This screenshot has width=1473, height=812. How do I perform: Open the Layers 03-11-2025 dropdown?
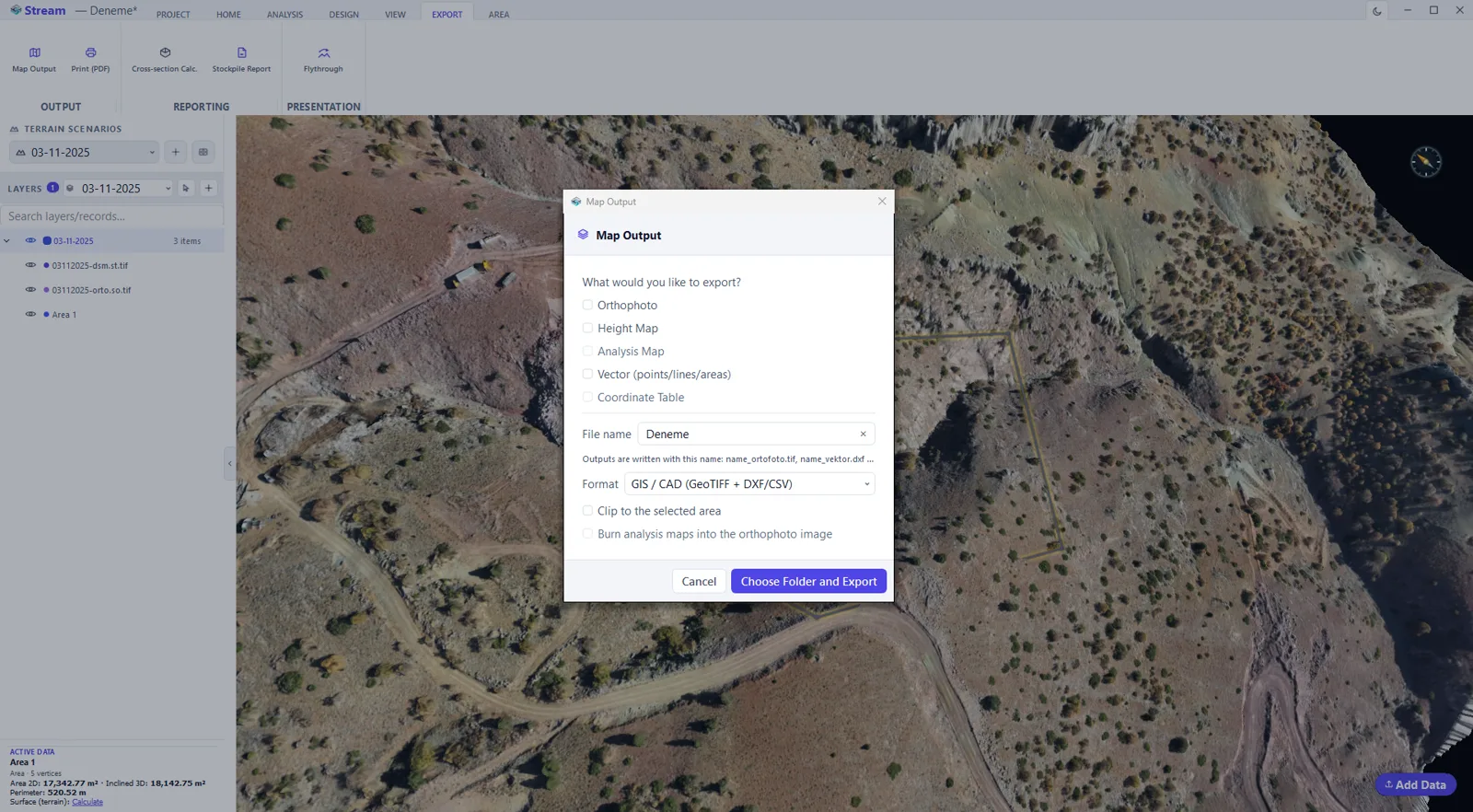[119, 188]
